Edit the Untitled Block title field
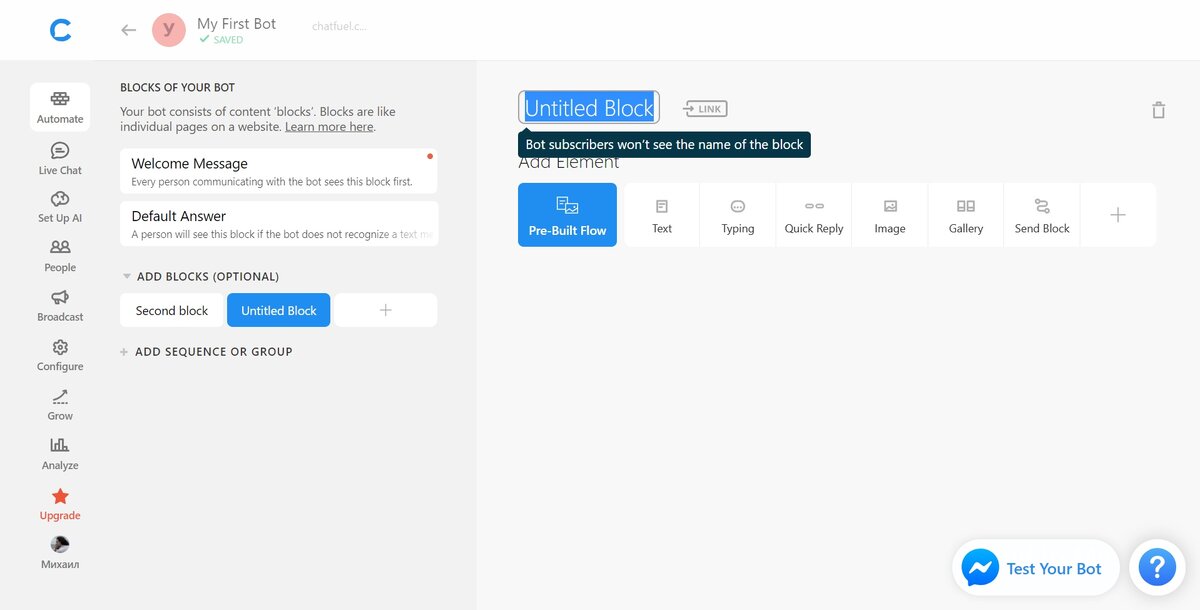The image size is (1200, 610). (589, 108)
